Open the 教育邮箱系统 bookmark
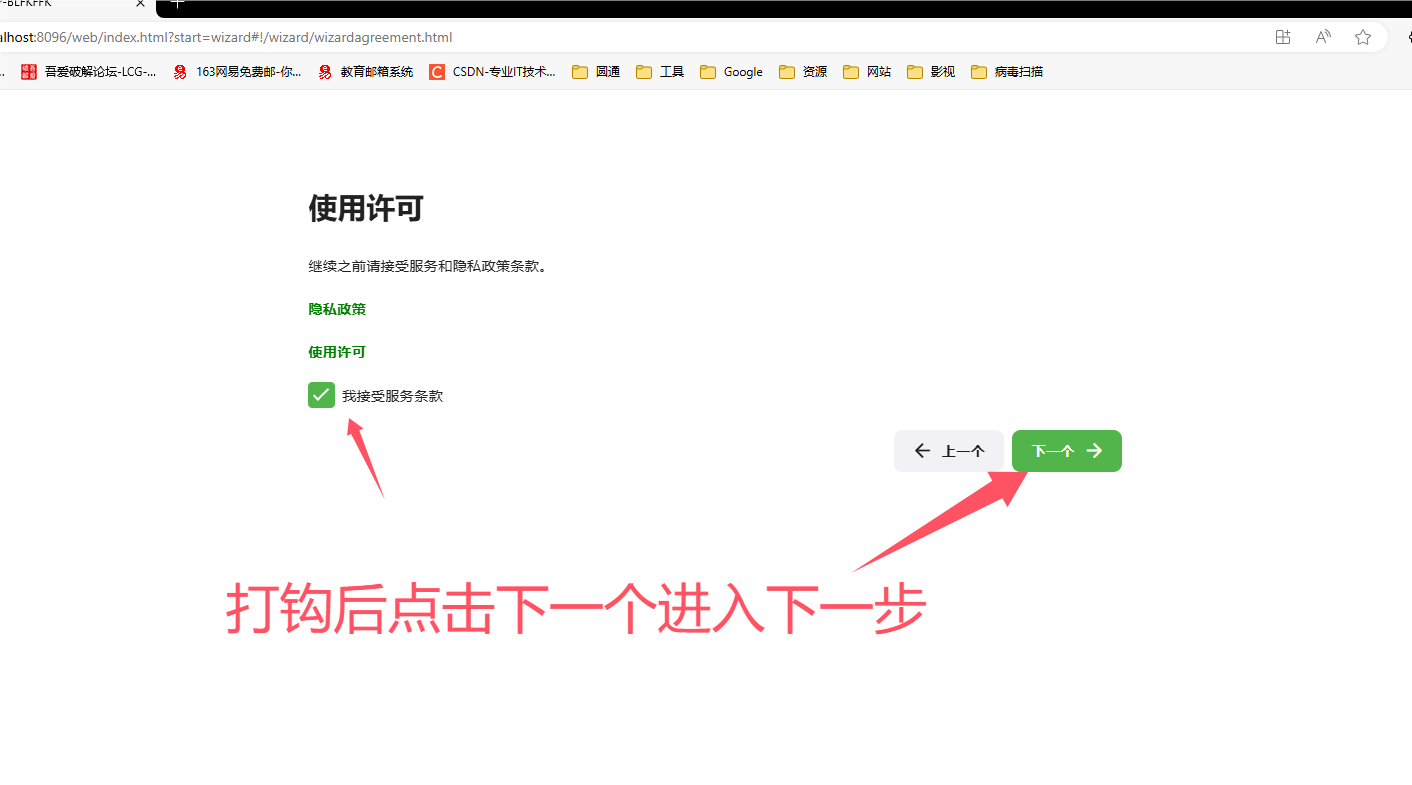Viewport: 1412px width, 785px height. (x=366, y=72)
